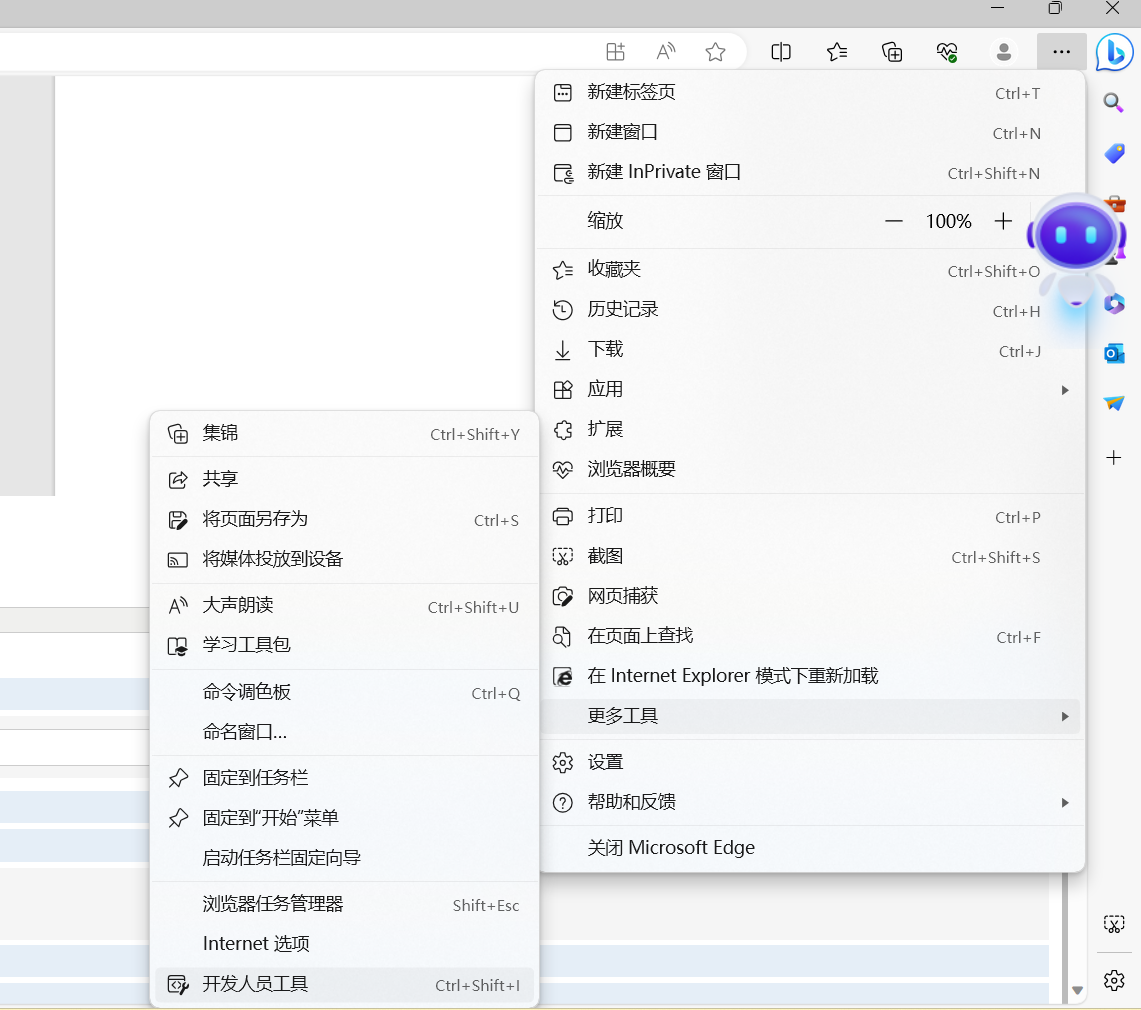Click sidebar screenshot icon near bottom
Viewport: 1141px width, 1010px height.
click(1113, 924)
